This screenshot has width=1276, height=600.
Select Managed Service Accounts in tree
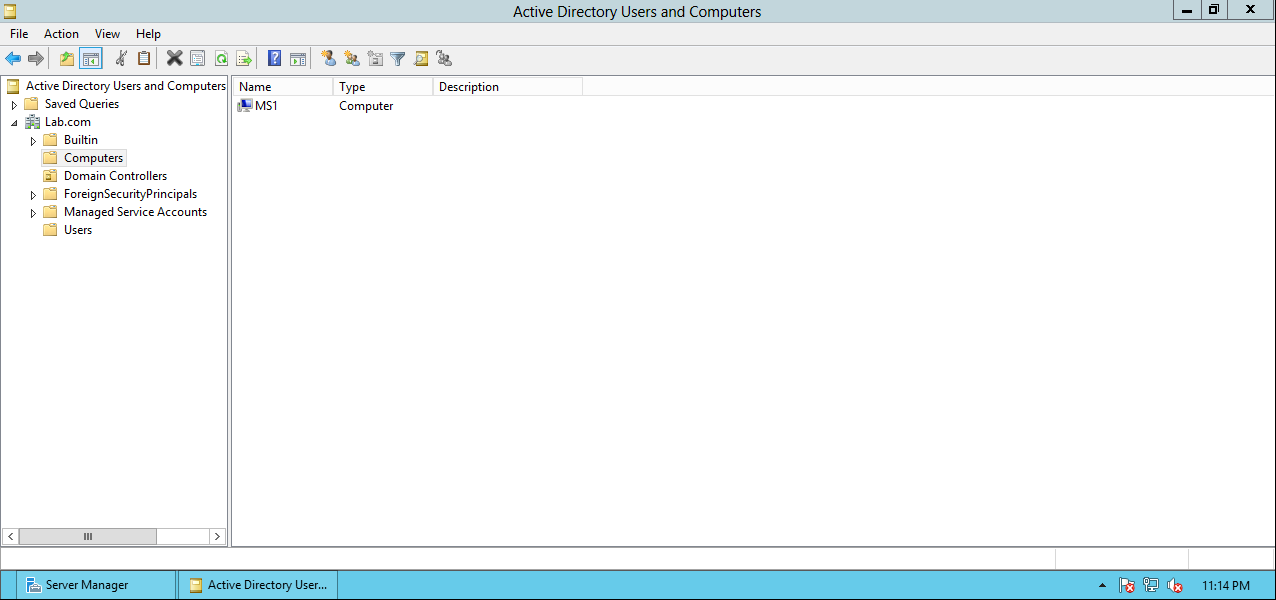(135, 212)
